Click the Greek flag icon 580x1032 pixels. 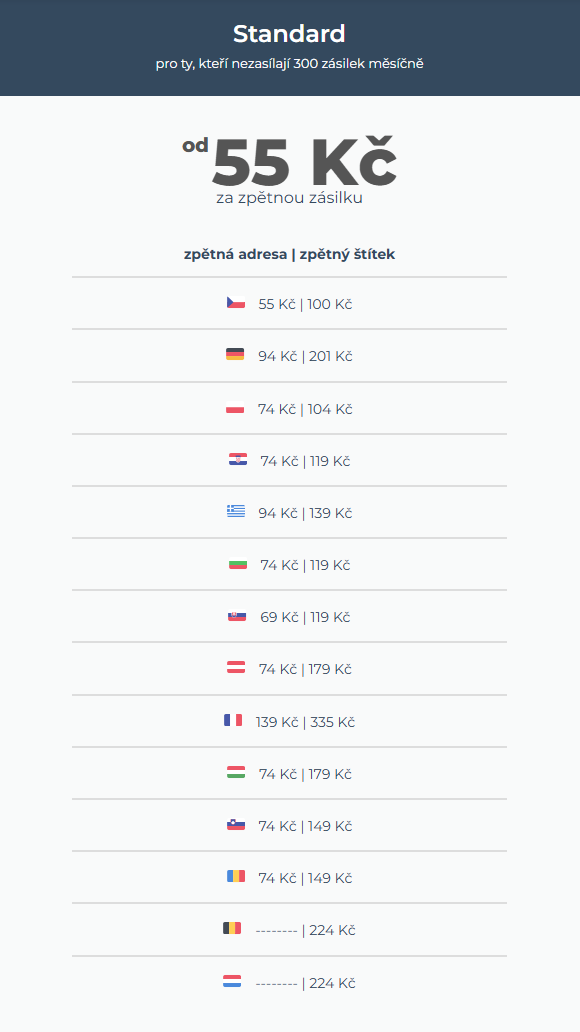coord(236,511)
